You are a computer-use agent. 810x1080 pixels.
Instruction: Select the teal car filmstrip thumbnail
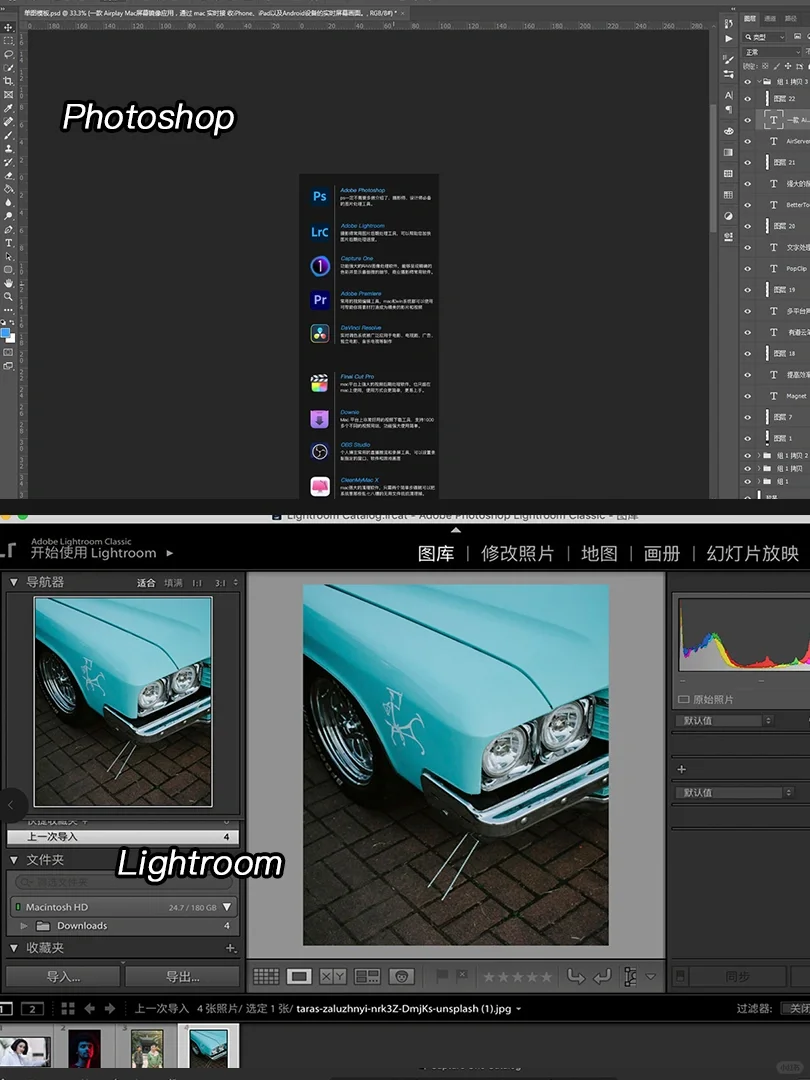click(209, 1048)
